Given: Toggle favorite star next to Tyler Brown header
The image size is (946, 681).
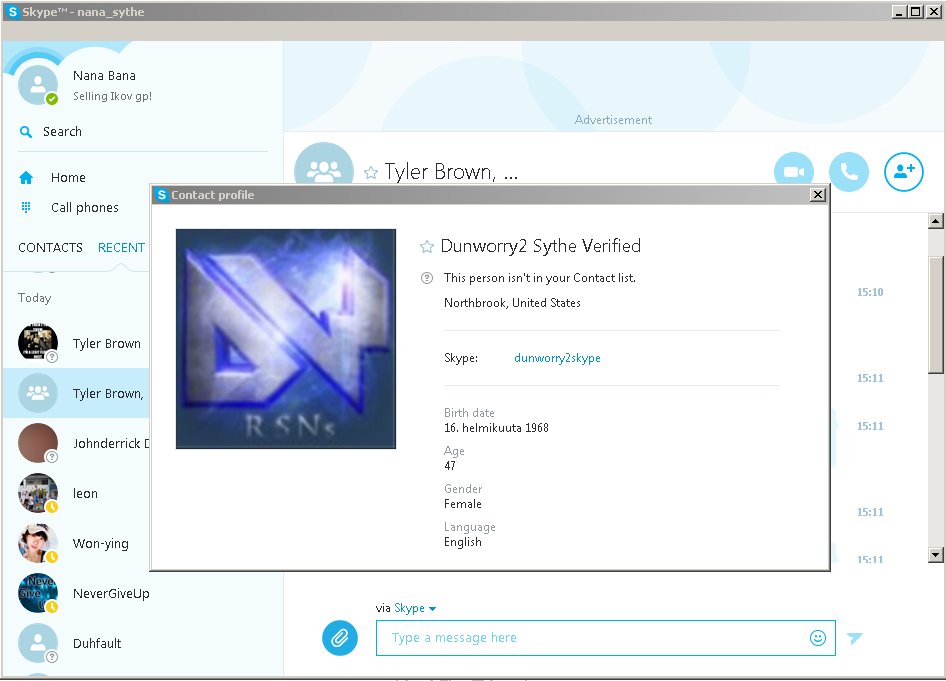Looking at the screenshot, I should (x=371, y=173).
